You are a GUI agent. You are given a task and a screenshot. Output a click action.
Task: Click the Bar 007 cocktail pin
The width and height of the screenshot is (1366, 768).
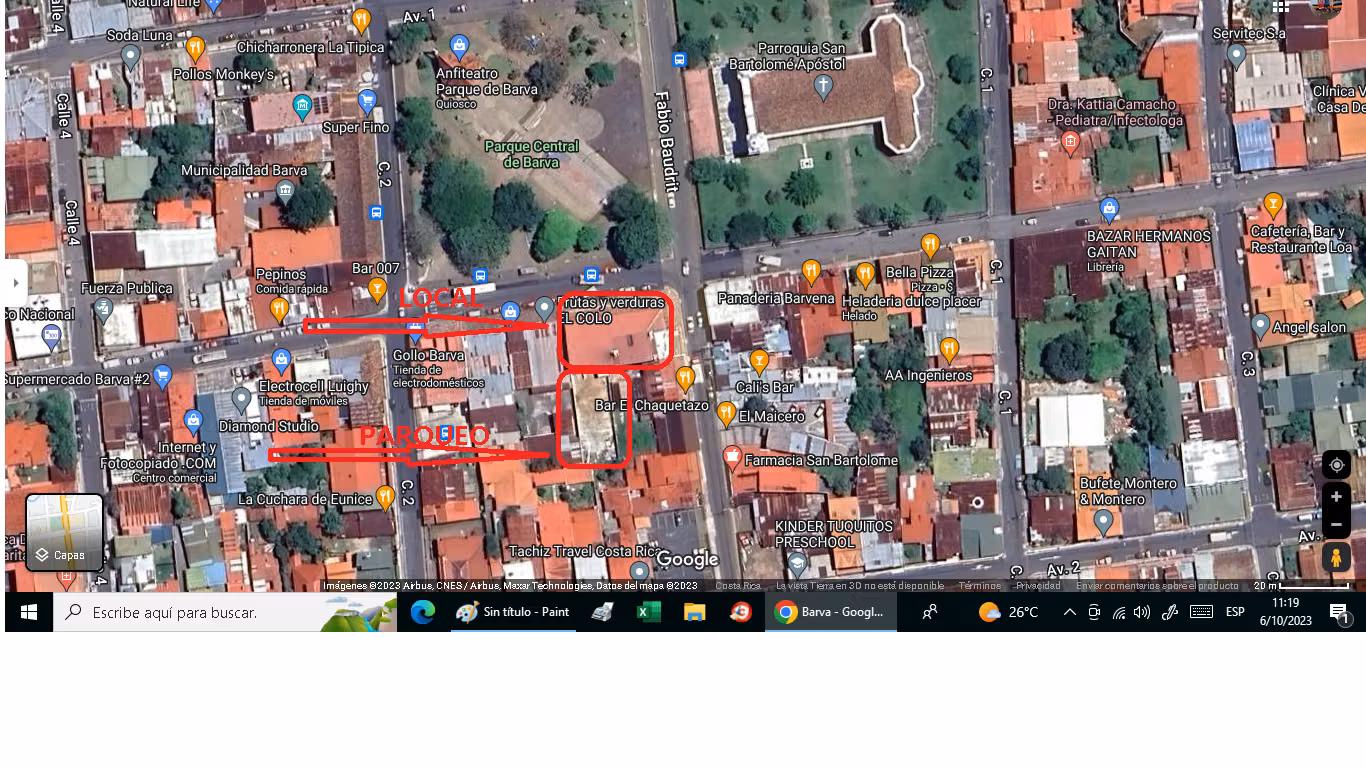(x=377, y=289)
